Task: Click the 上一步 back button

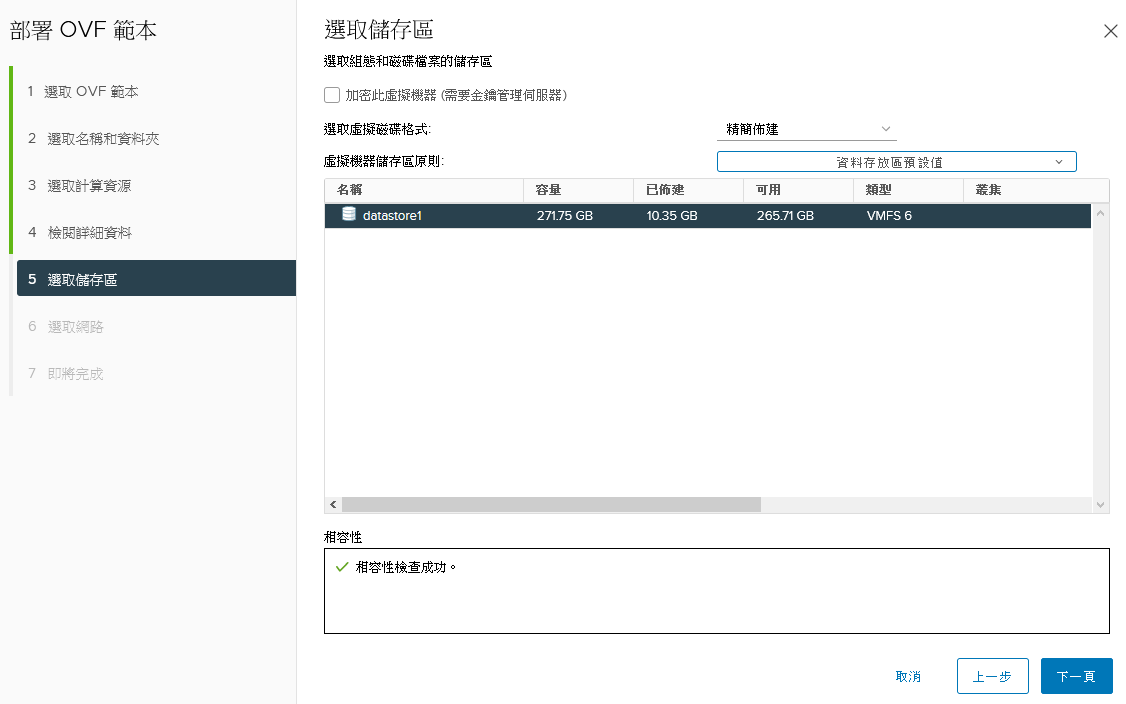Action: [x=992, y=677]
